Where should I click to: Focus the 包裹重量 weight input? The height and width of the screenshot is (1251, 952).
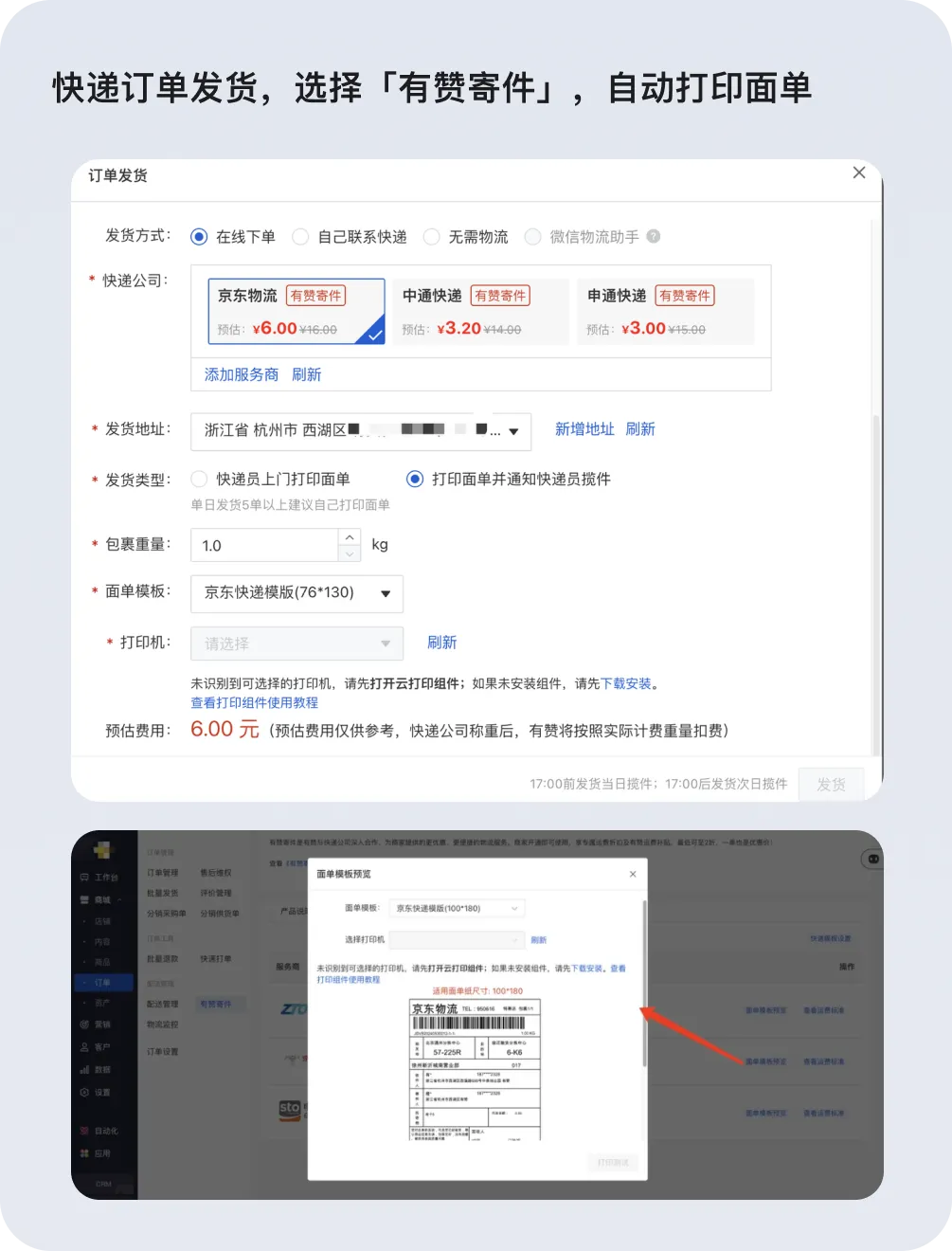click(x=265, y=545)
